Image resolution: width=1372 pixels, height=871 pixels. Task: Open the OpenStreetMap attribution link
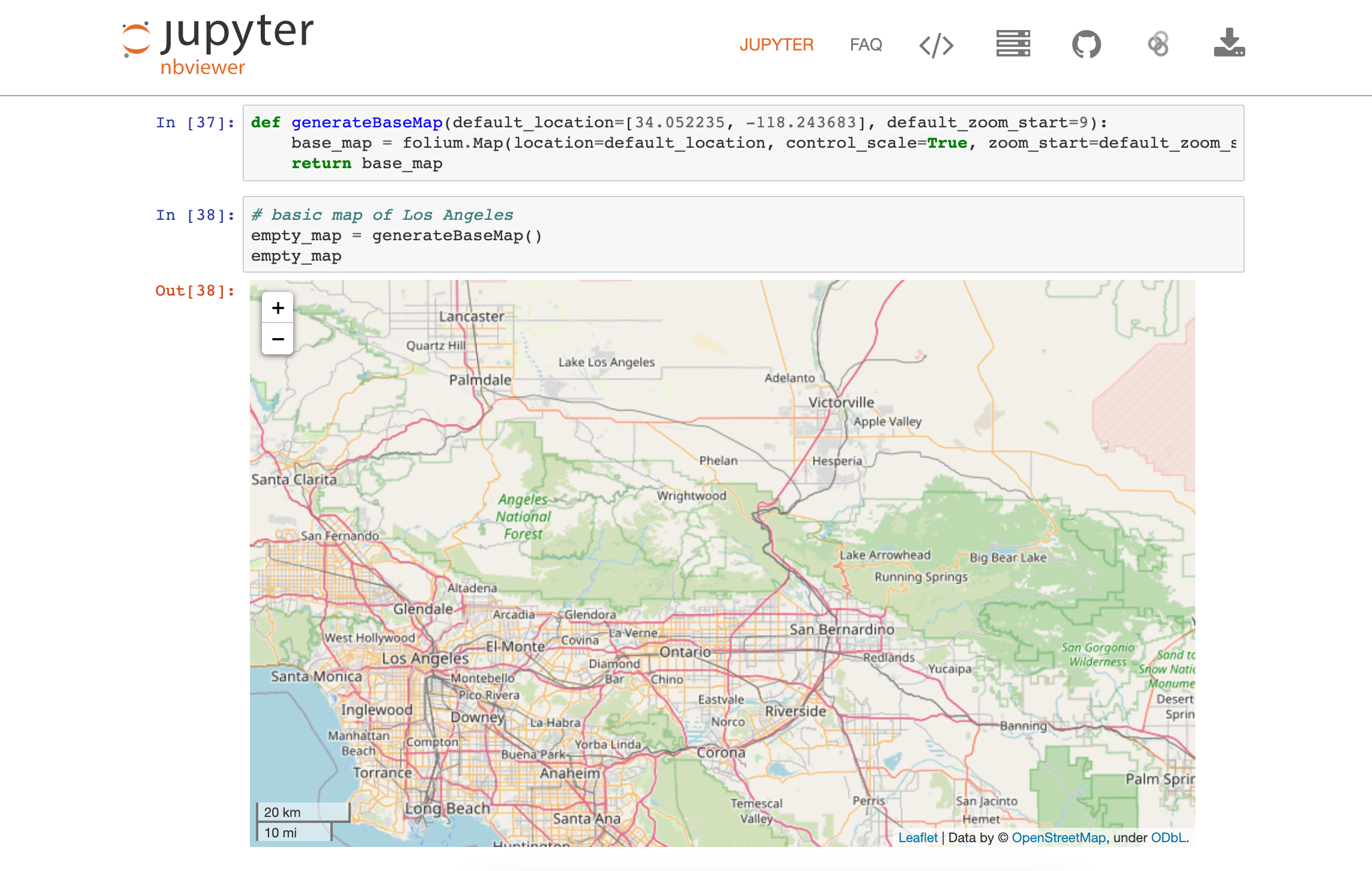pyautogui.click(x=1058, y=837)
